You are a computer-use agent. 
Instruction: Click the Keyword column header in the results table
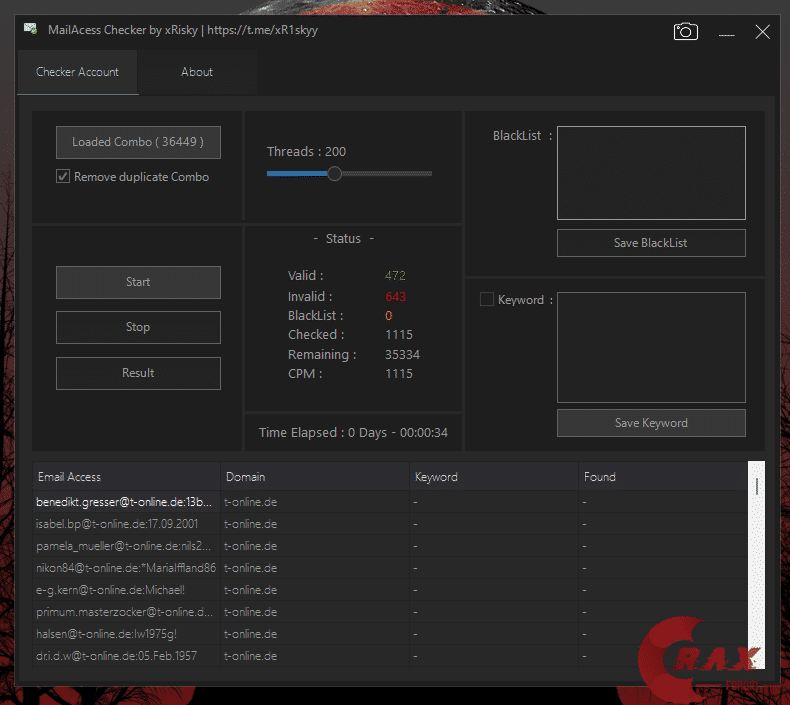(494, 477)
